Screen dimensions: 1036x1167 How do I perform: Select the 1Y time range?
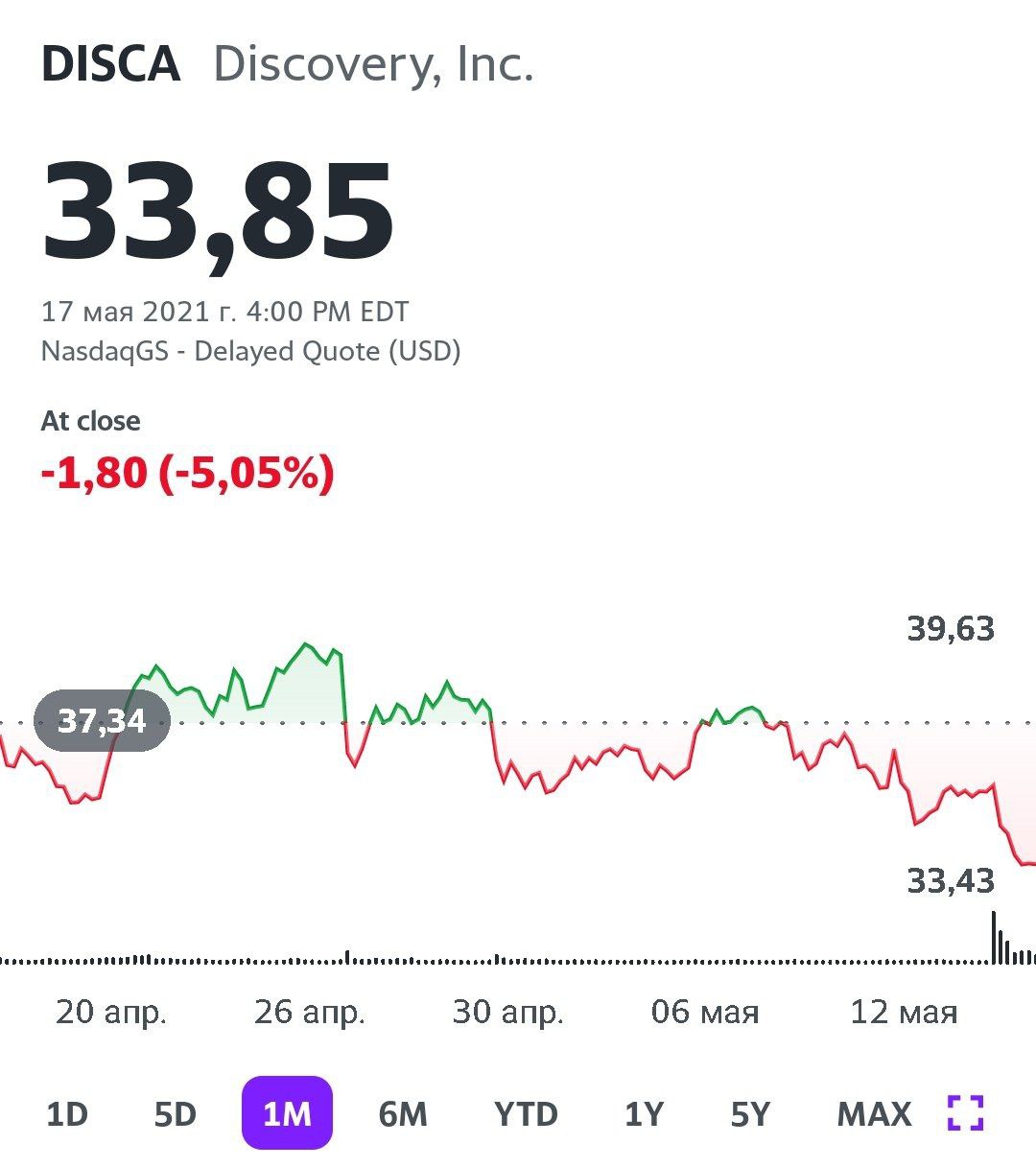(644, 1114)
